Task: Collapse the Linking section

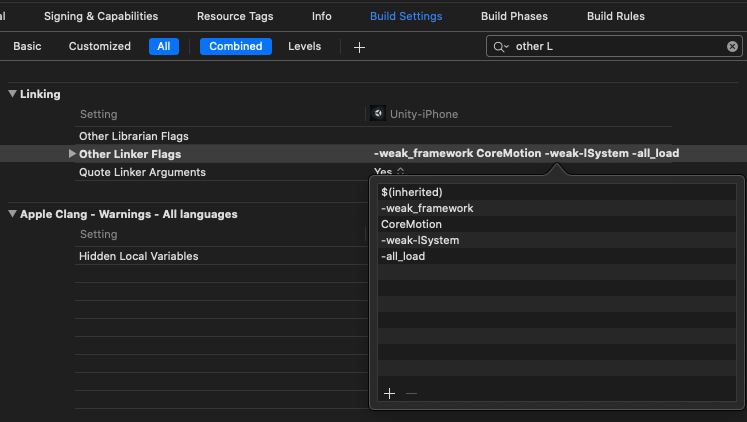Action: click(12, 94)
